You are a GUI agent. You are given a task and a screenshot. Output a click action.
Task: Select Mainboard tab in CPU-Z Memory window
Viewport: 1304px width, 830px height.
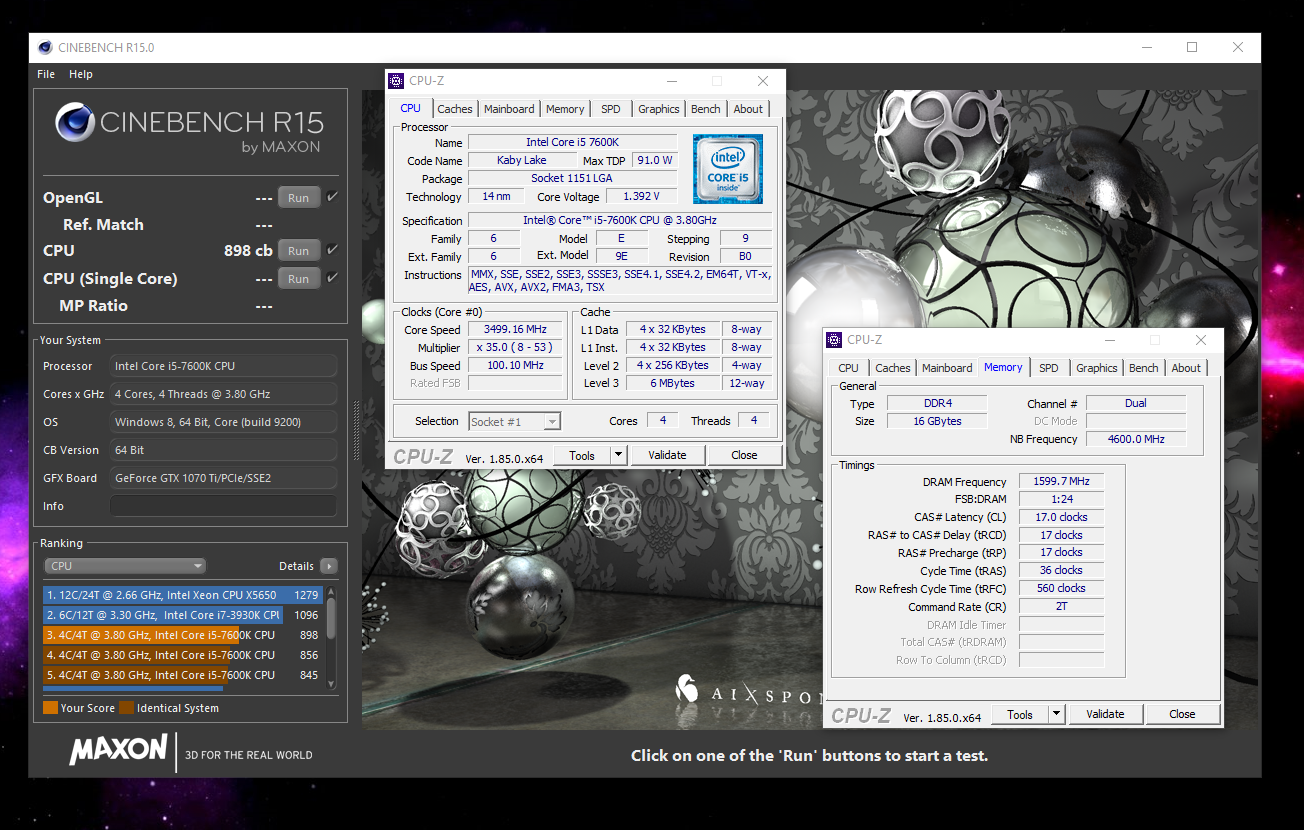coord(947,368)
